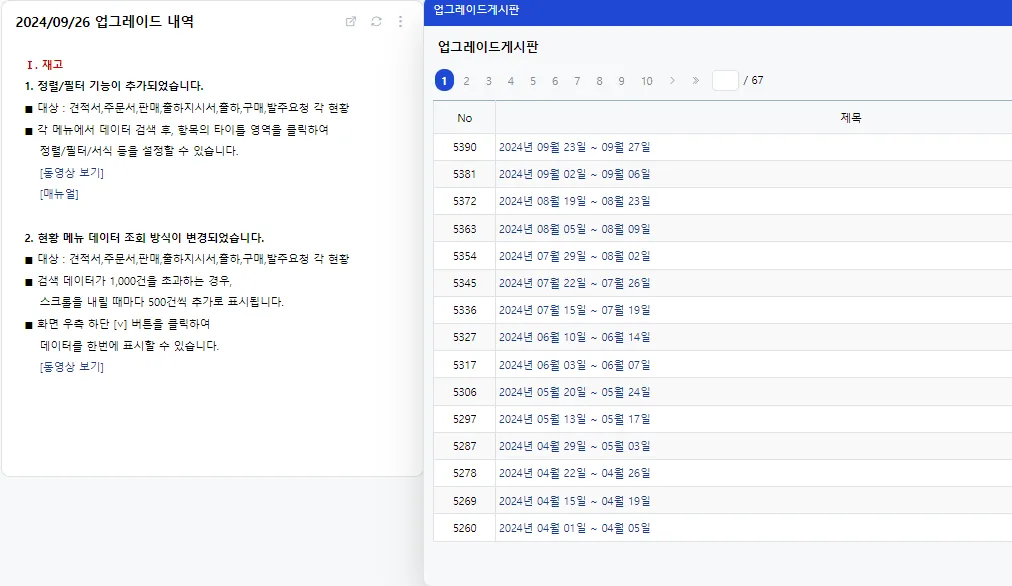
Task: Select page 1 in pagination
Action: tap(444, 81)
